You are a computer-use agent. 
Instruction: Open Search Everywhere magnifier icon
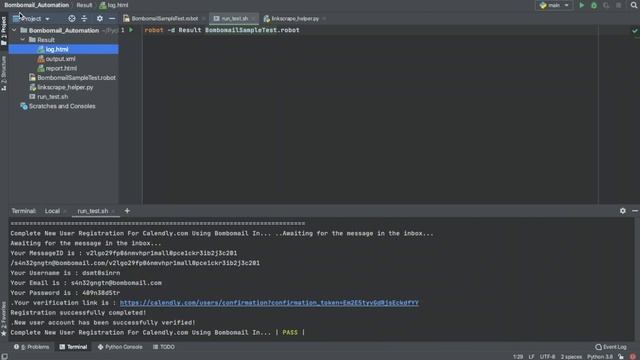point(634,5)
